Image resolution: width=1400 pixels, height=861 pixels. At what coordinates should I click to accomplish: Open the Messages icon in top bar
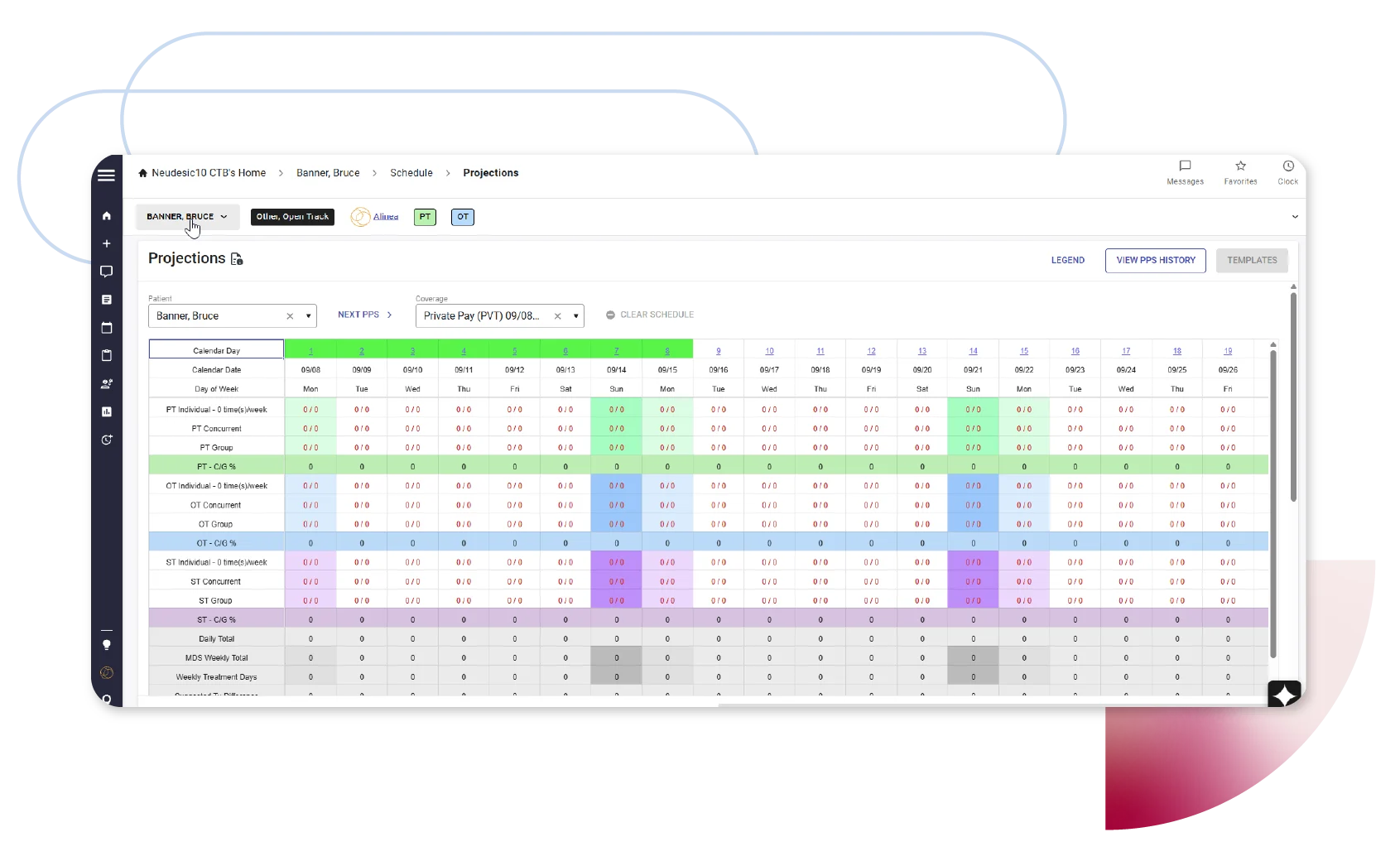tap(1185, 166)
